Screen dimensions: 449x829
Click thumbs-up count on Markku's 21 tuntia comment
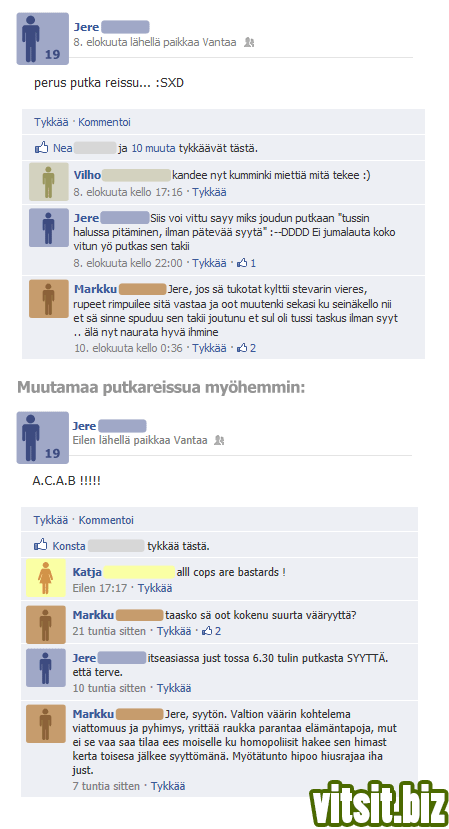(212, 631)
